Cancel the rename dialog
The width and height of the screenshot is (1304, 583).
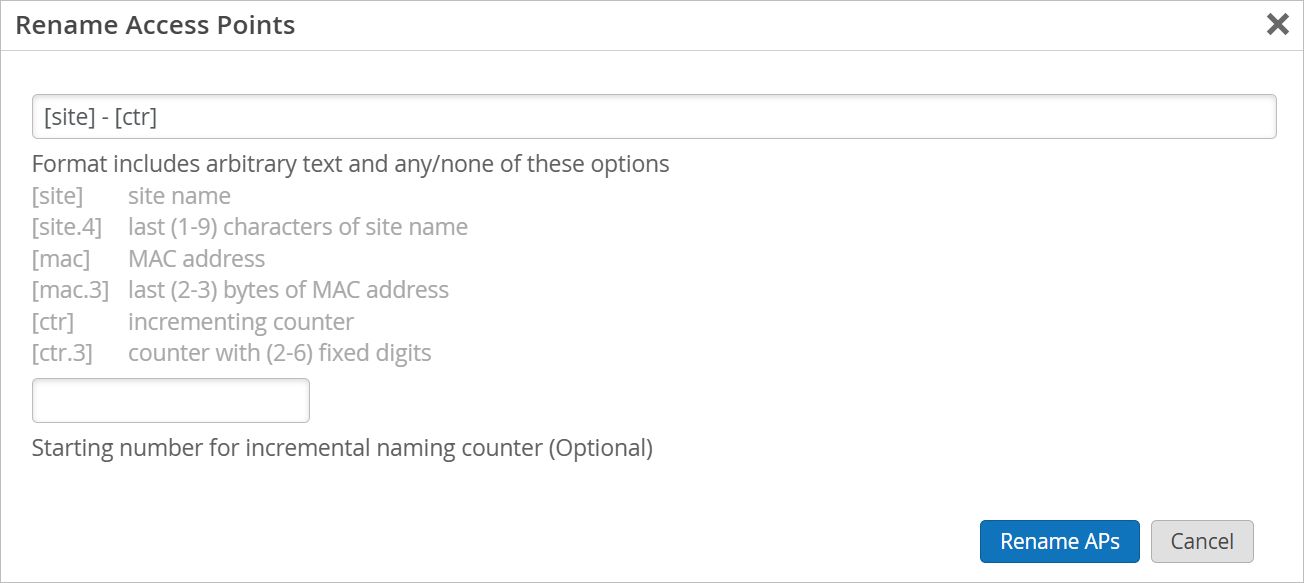pos(1202,541)
